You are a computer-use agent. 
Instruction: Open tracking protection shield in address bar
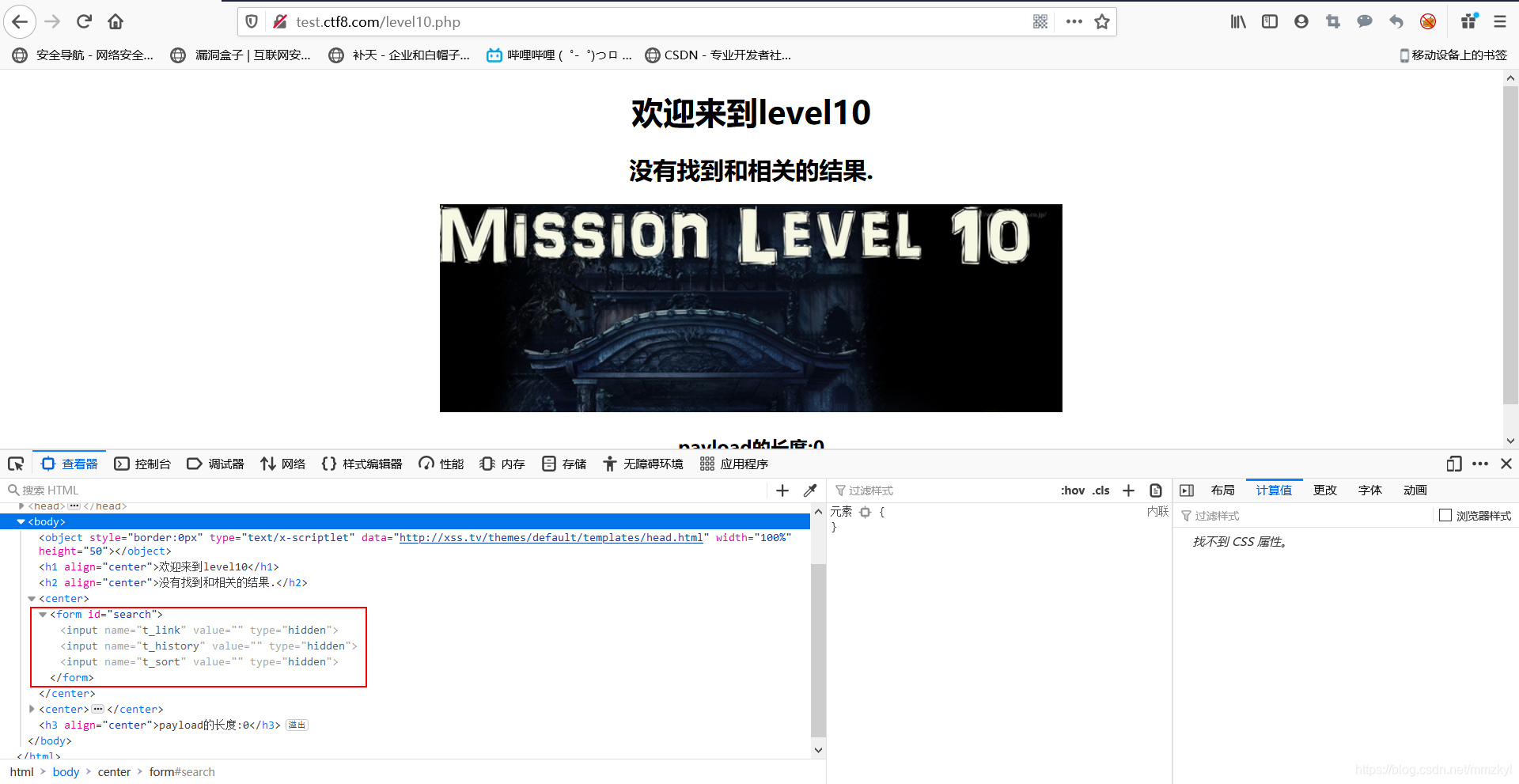pyautogui.click(x=252, y=22)
